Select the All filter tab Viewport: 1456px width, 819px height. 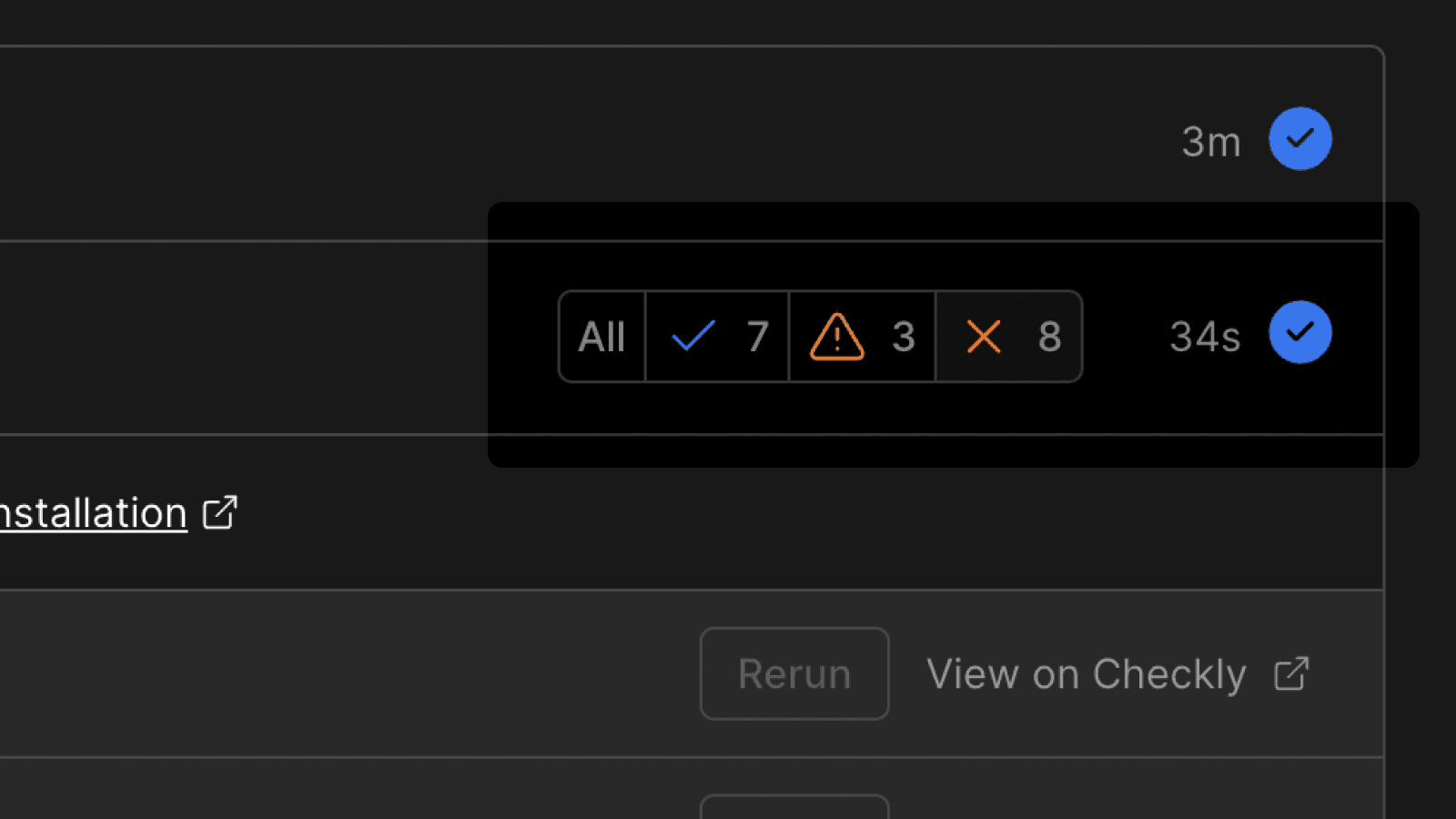click(x=602, y=337)
